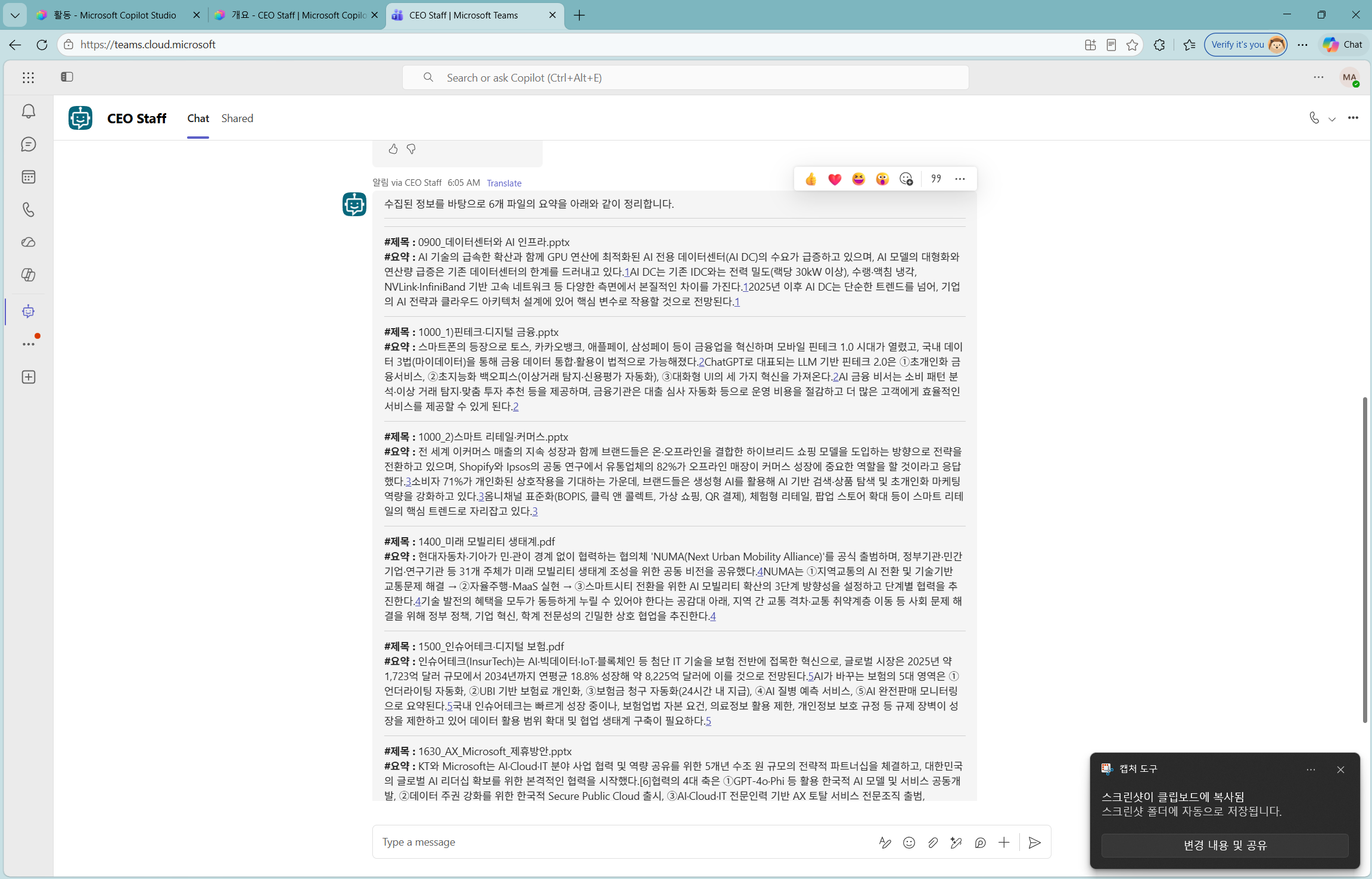Open the Apps plus icon in left rail

point(29,377)
